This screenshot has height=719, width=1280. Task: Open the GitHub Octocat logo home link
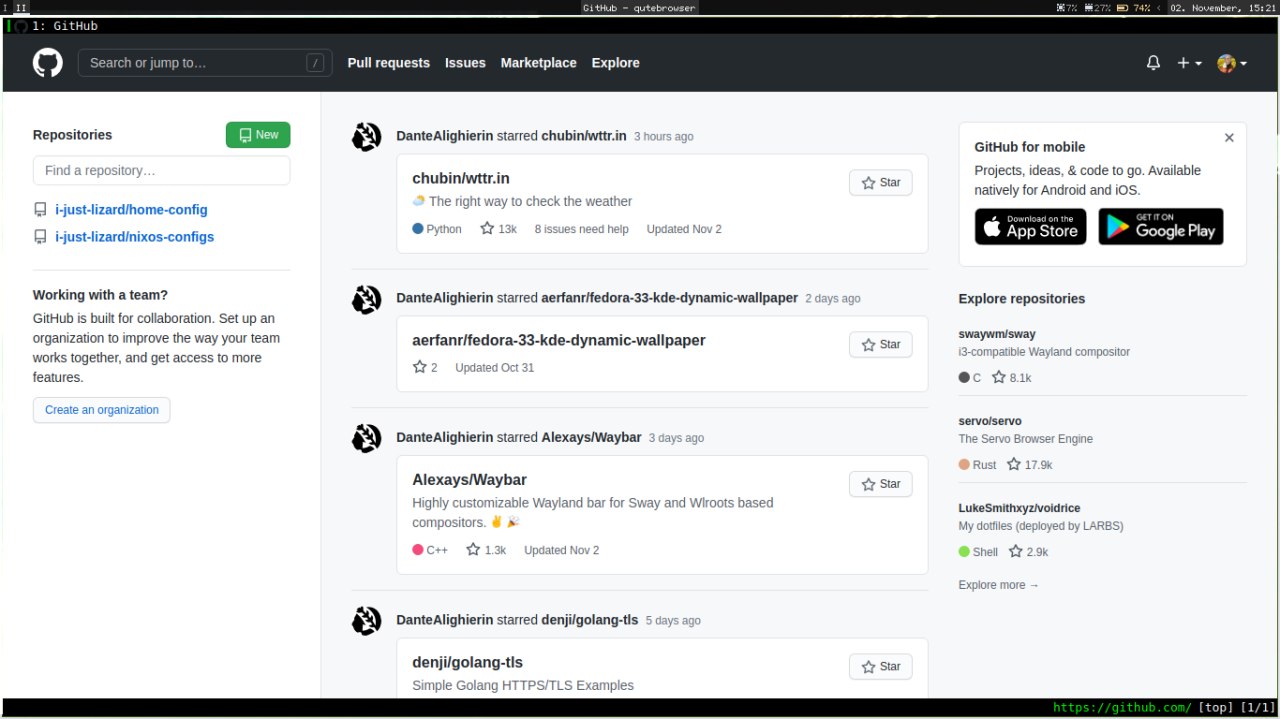(x=47, y=63)
